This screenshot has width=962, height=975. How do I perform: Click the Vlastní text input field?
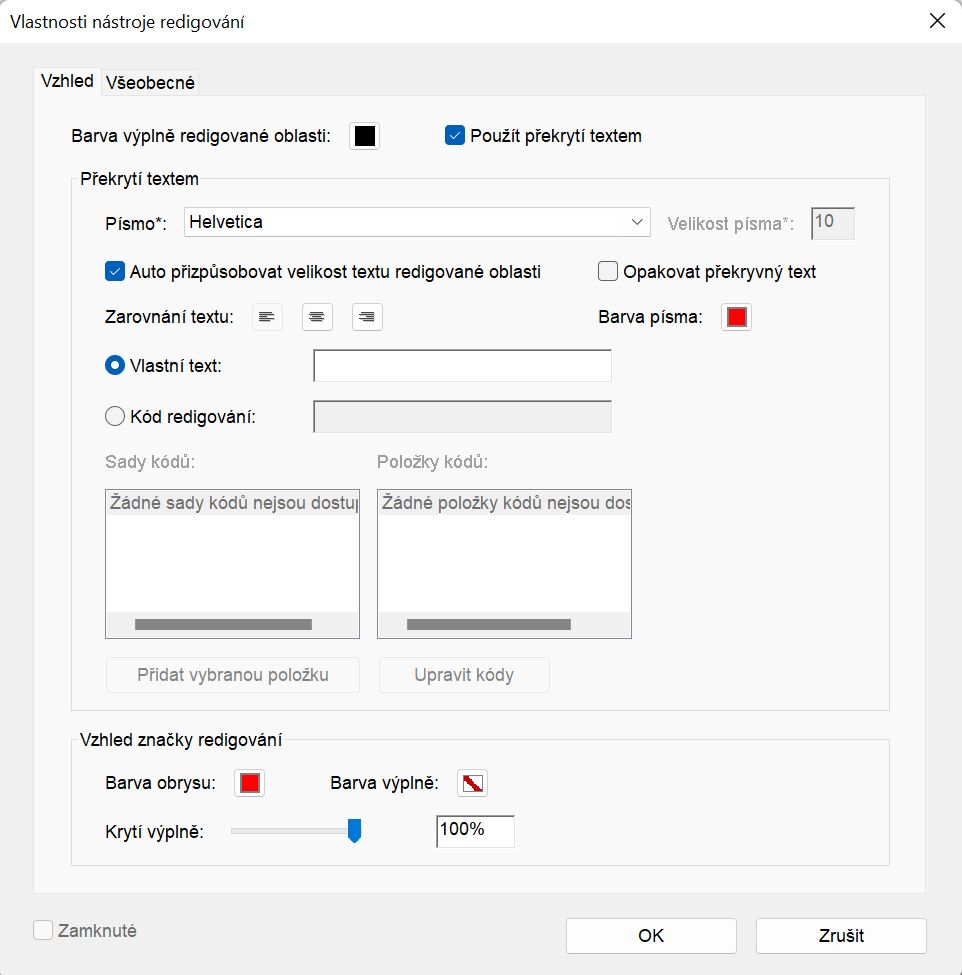[462, 366]
